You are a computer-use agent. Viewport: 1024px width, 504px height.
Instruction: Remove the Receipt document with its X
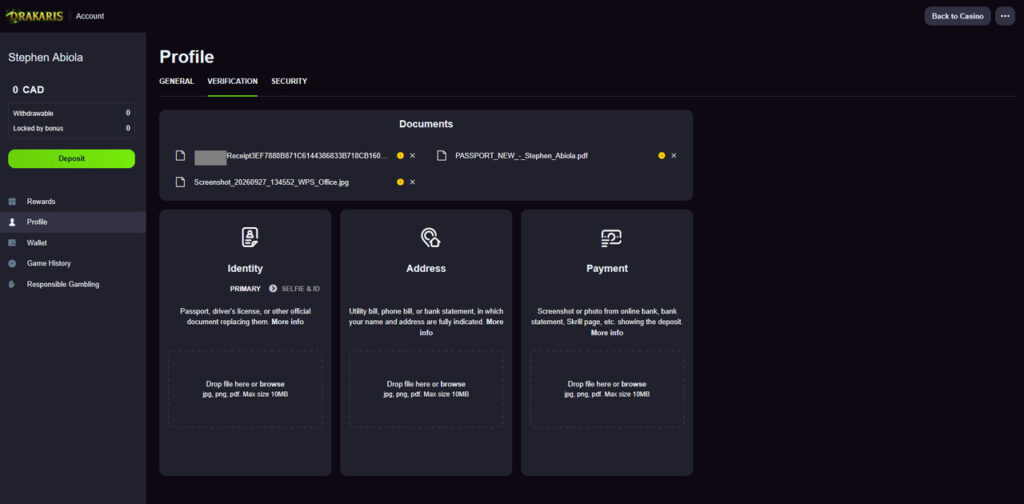tap(412, 155)
